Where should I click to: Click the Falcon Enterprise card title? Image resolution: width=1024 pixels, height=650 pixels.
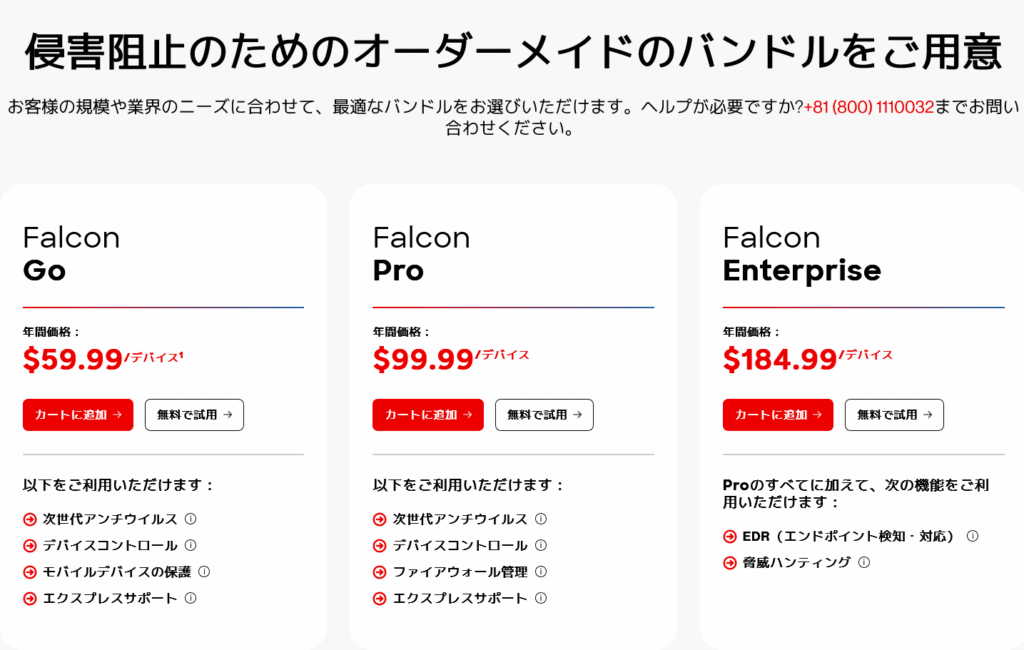click(802, 254)
